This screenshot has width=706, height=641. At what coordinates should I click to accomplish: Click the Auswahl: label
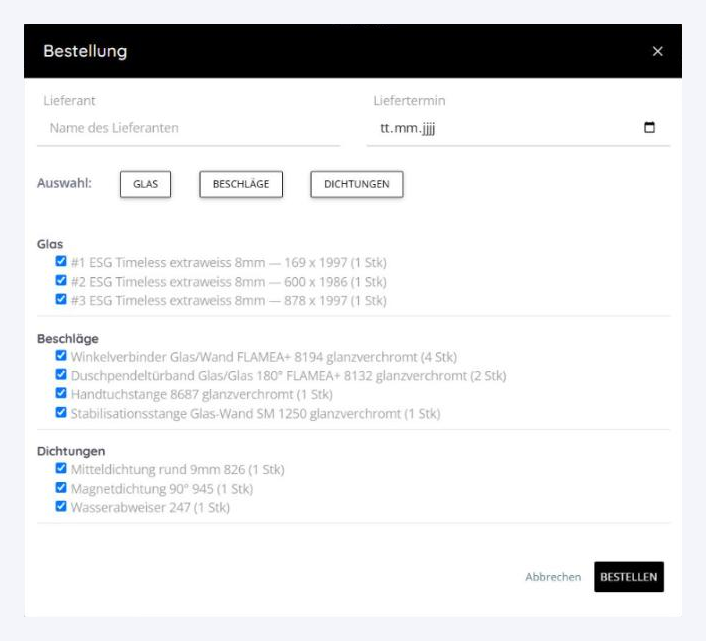coord(64,183)
